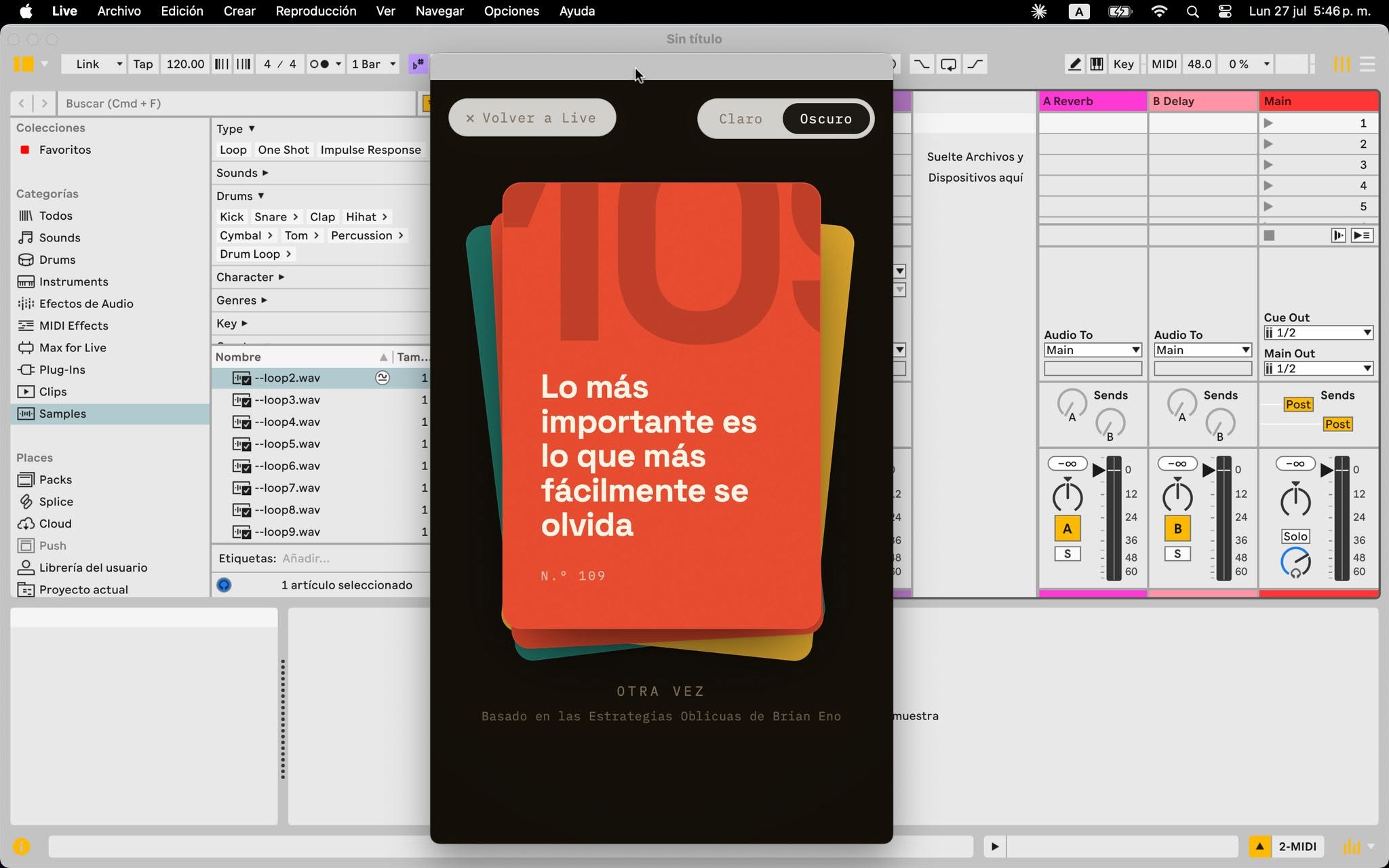The image size is (1389, 868).
Task: Open Cue Out dropdown
Action: pos(1318,333)
